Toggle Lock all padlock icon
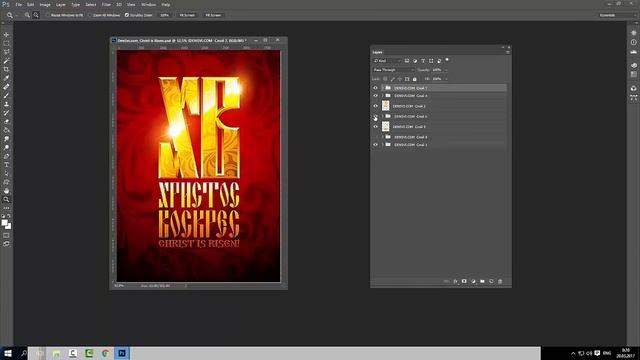 [x=414, y=79]
